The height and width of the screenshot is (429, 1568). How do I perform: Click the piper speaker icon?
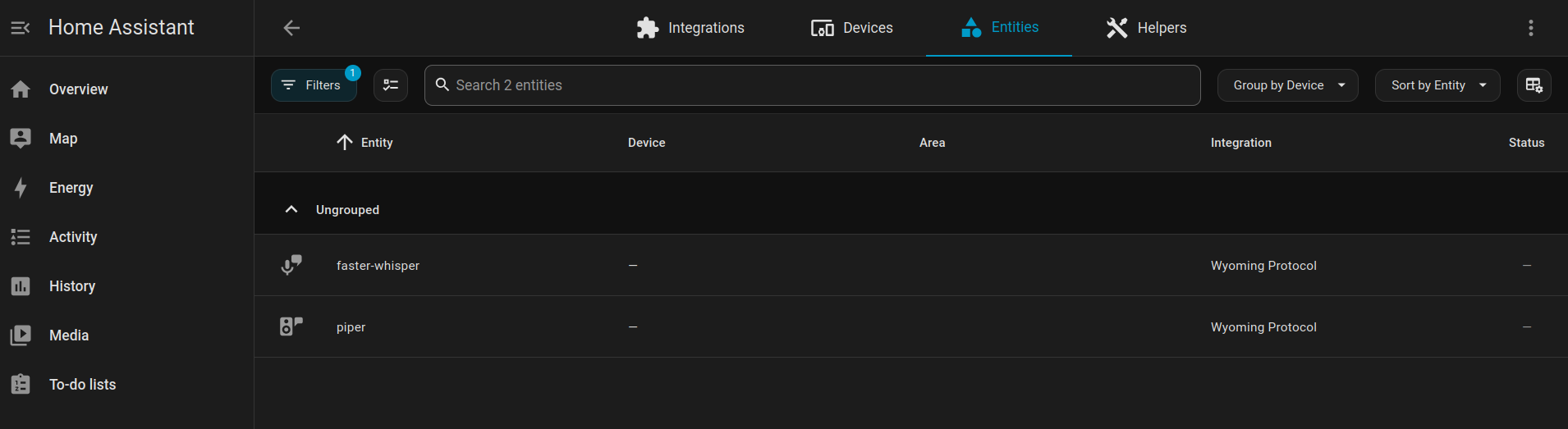tap(291, 326)
